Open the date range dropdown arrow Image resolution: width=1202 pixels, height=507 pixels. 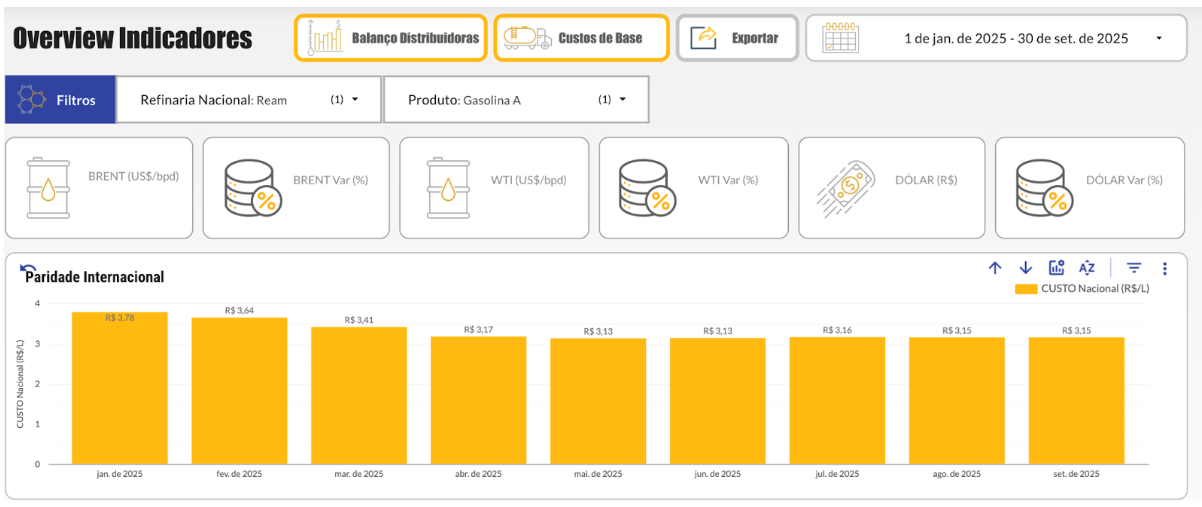(x=1158, y=39)
